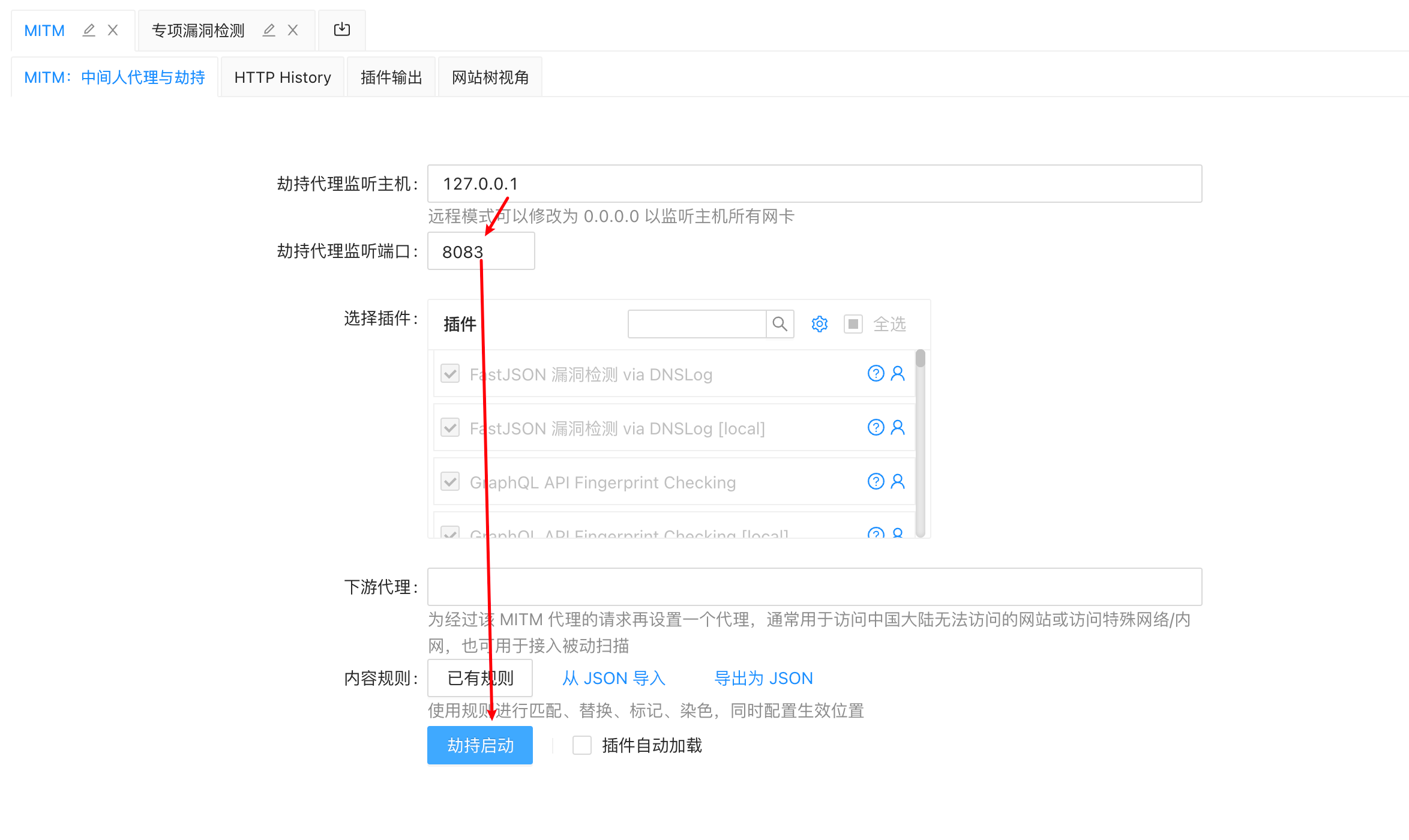Image resolution: width=1409 pixels, height=840 pixels.
Task: Toggle FastJSON DNSLog [local] checkbox
Action: click(450, 428)
